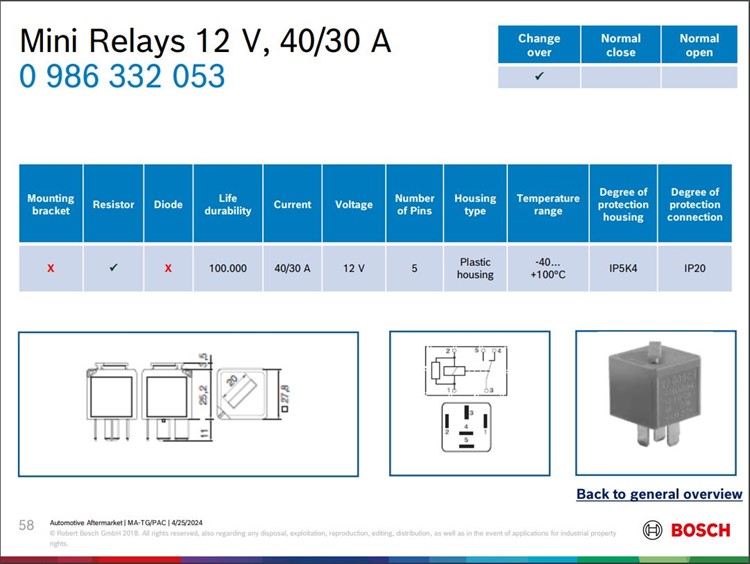Click the IP5K4 protection value cell
Image resolution: width=750 pixels, height=564 pixels.
(x=623, y=268)
